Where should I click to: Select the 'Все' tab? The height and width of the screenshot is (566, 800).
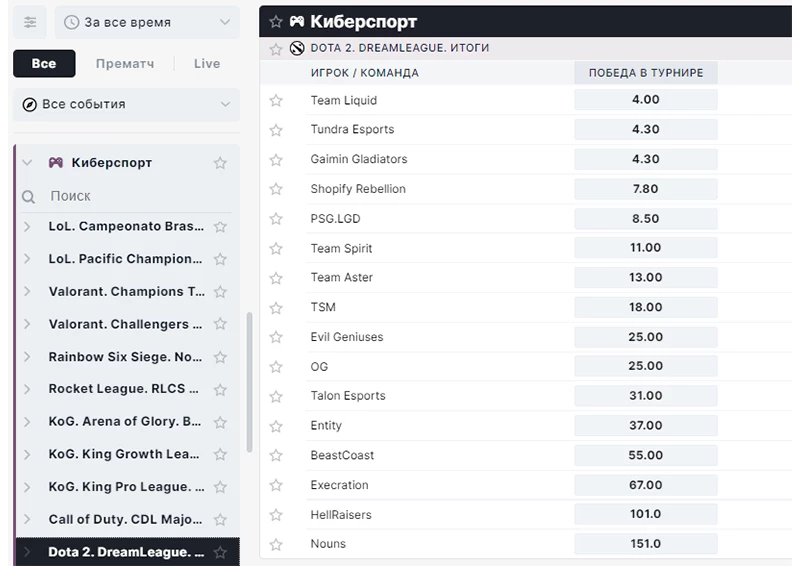[44, 64]
